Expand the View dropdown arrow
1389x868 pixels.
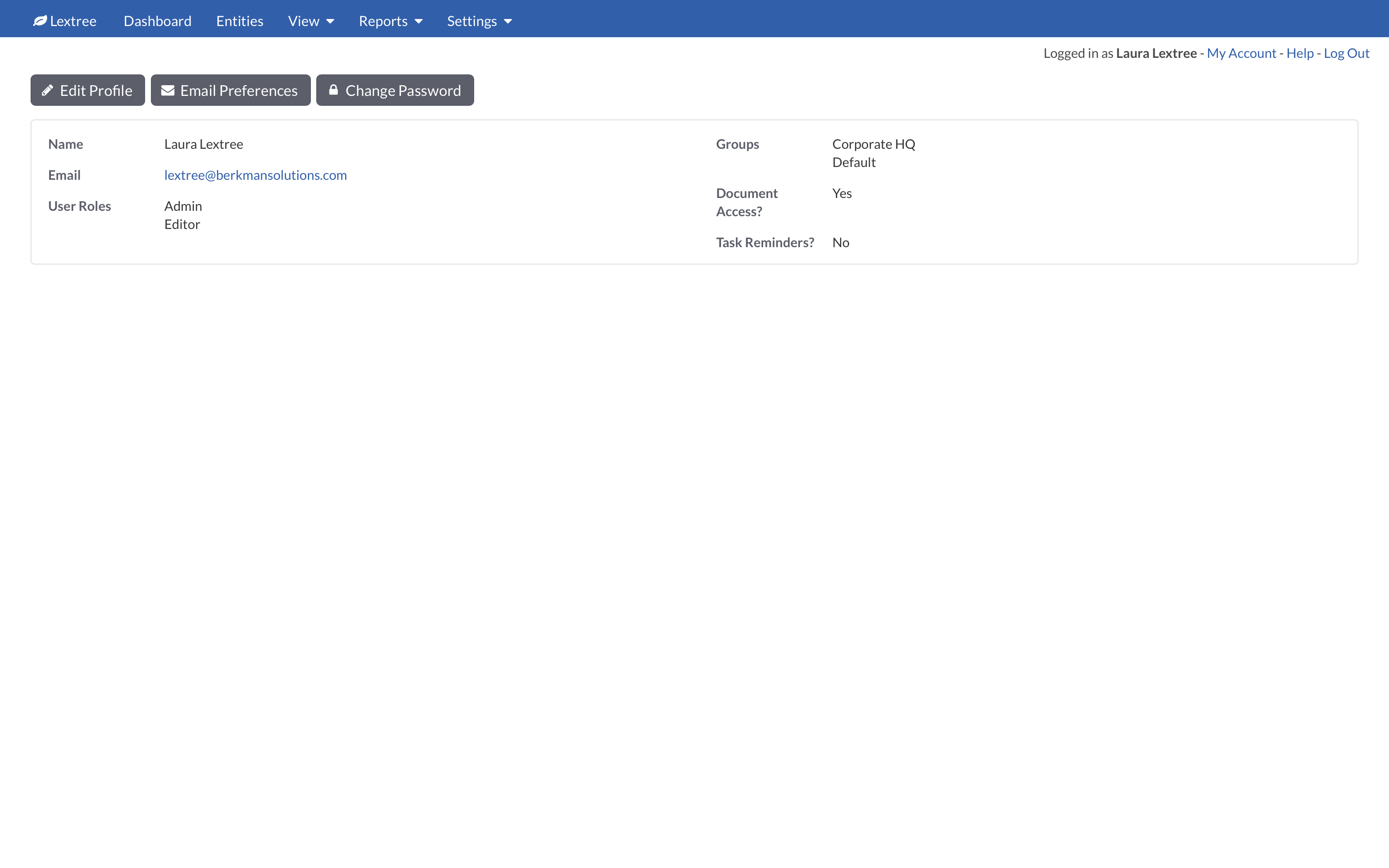pyautogui.click(x=330, y=22)
